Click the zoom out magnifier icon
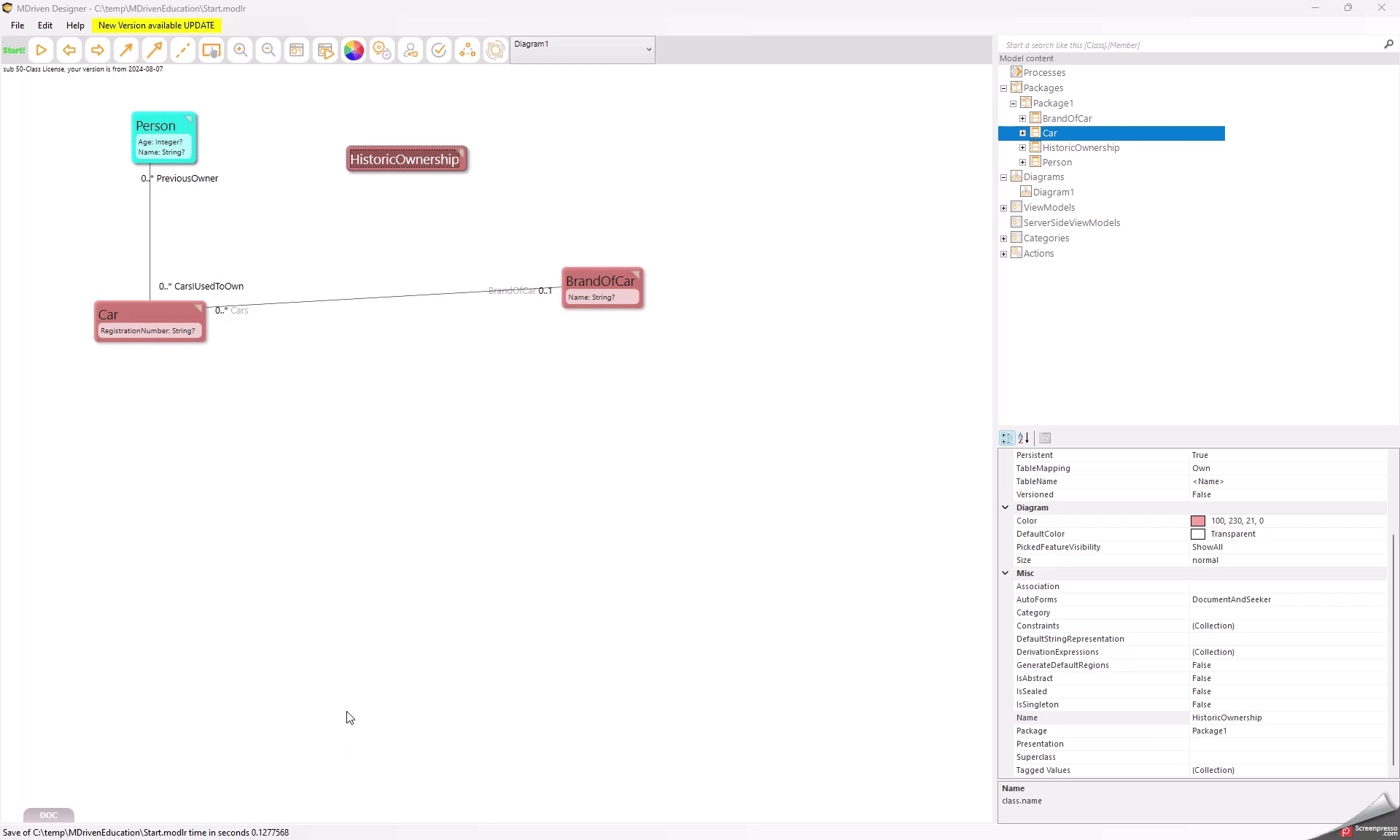Screen dimensions: 1400x840 tap(268, 50)
